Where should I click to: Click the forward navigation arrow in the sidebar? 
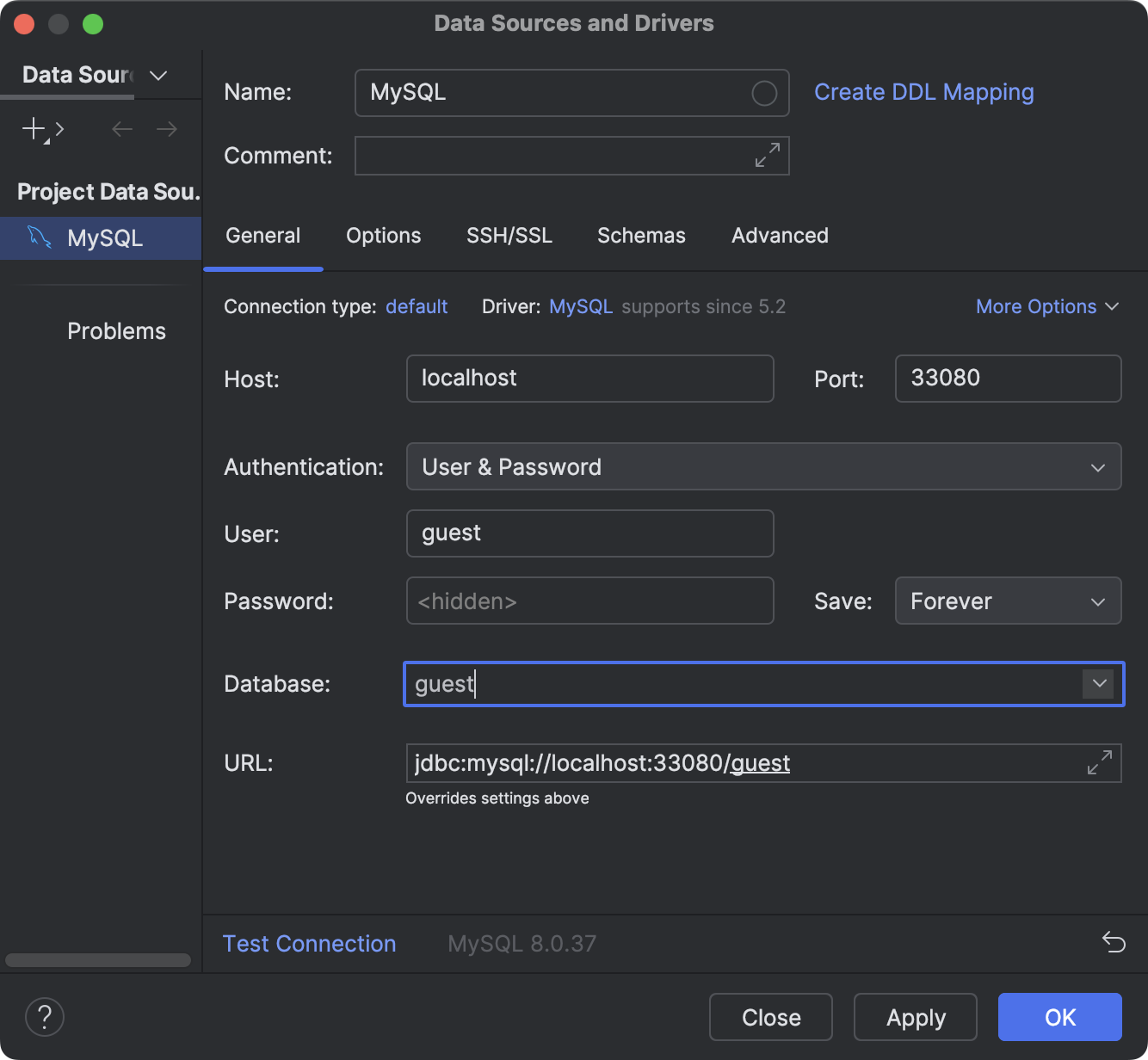pyautogui.click(x=167, y=129)
